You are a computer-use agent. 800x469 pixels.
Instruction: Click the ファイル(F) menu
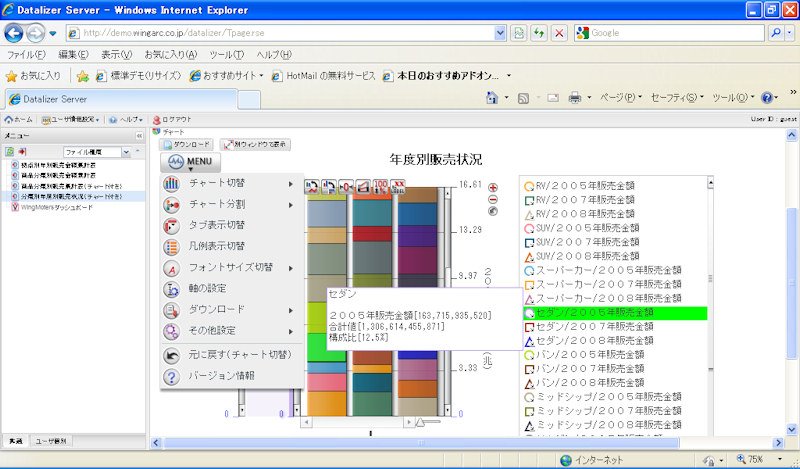(26, 55)
